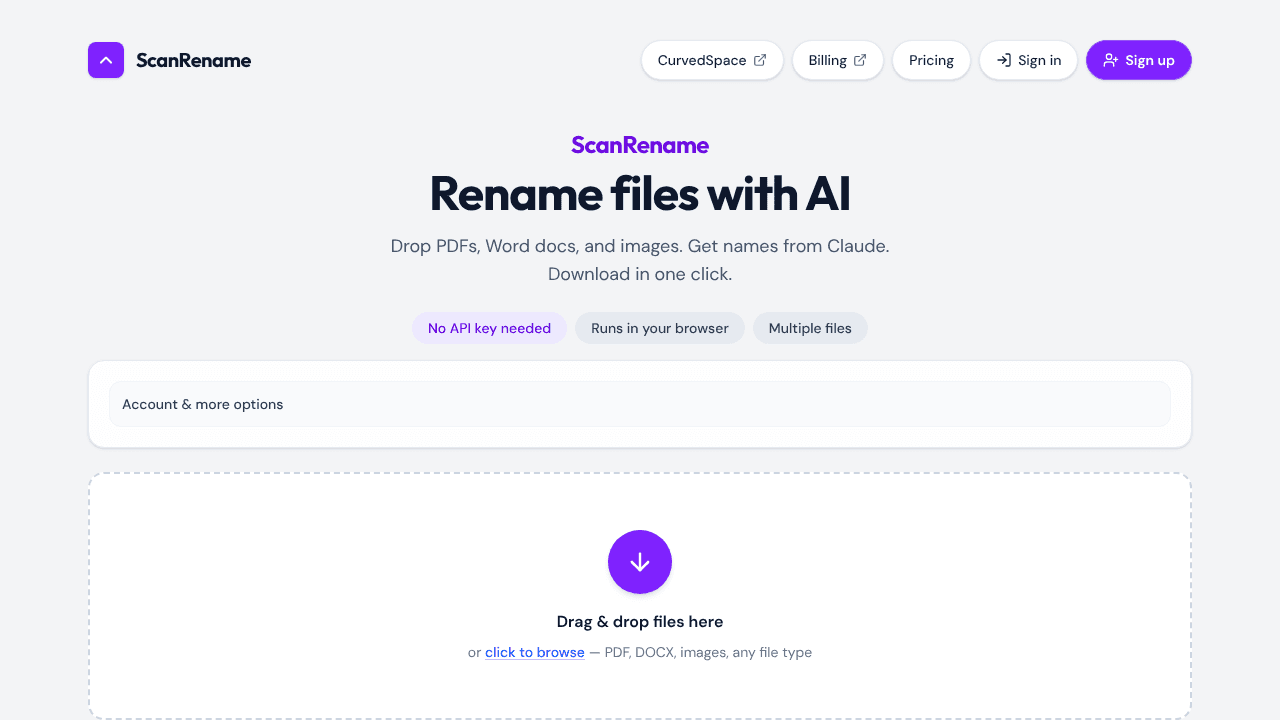Go to the Pricing page
Viewport: 1280px width, 720px height.
931,60
